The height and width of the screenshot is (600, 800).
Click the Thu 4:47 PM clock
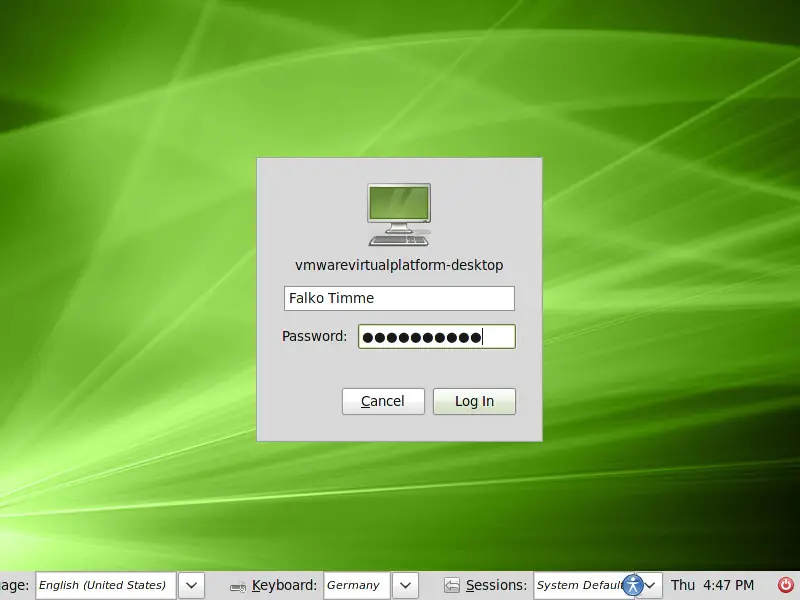[712, 585]
